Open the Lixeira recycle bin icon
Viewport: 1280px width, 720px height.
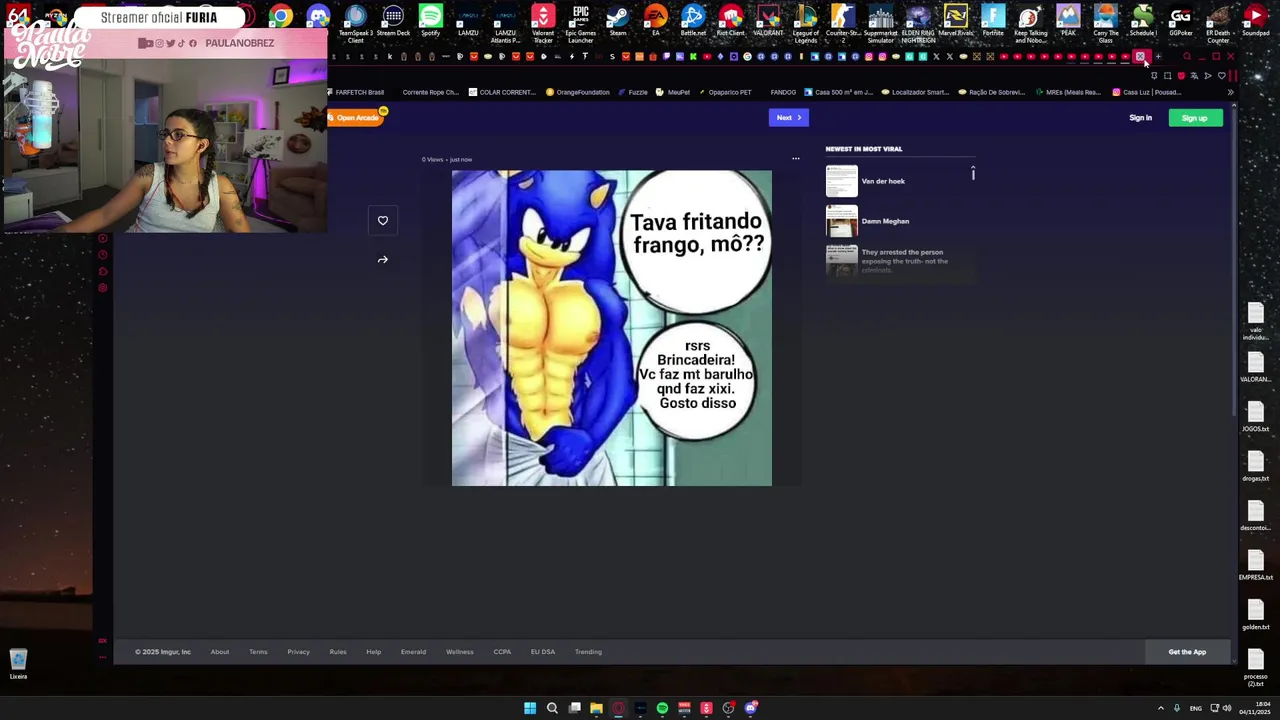(18, 664)
